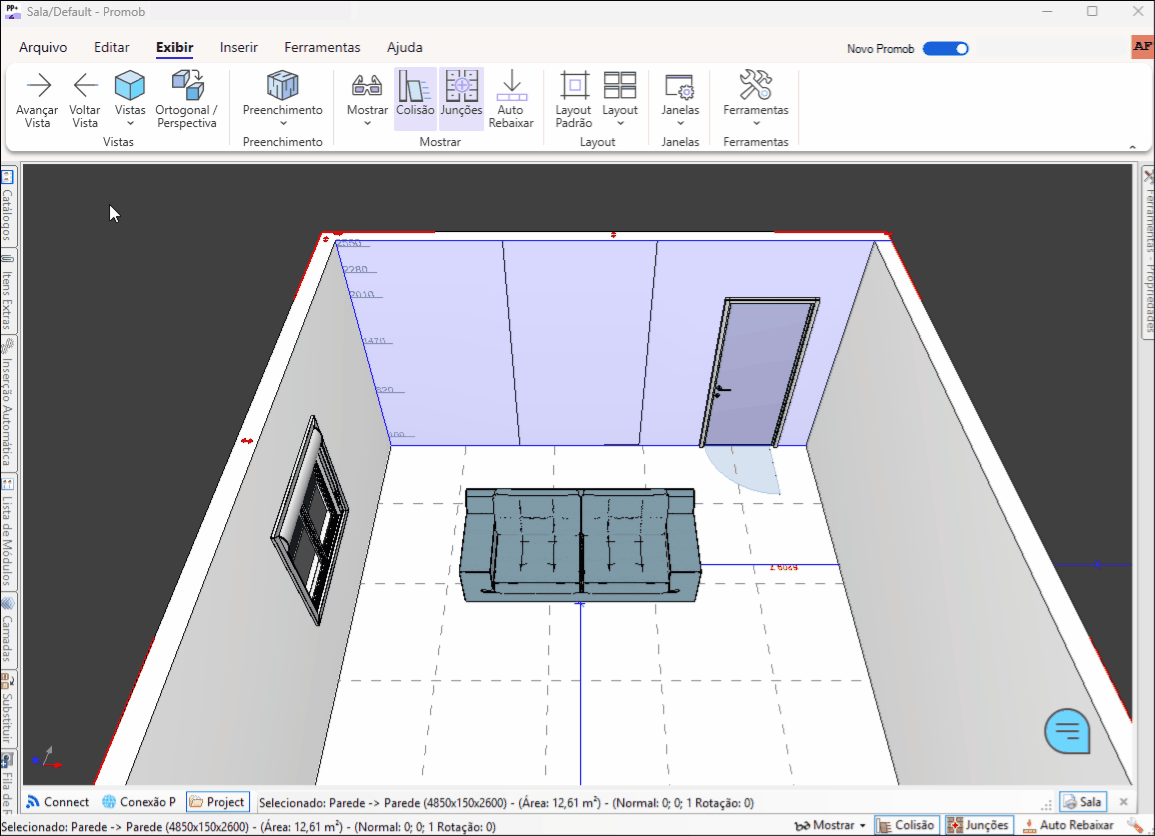Activate the Auto Rebaixar tool

[x=511, y=98]
